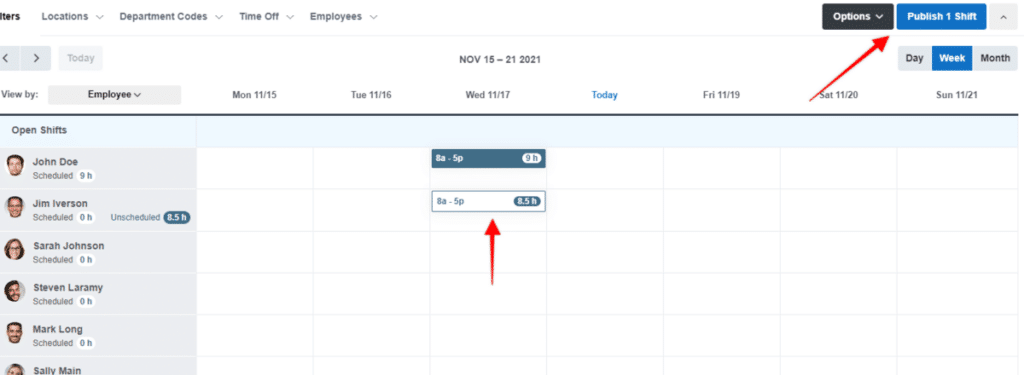1024x375 pixels.
Task: Click Sarah Johnson's avatar photo
Action: point(15,249)
